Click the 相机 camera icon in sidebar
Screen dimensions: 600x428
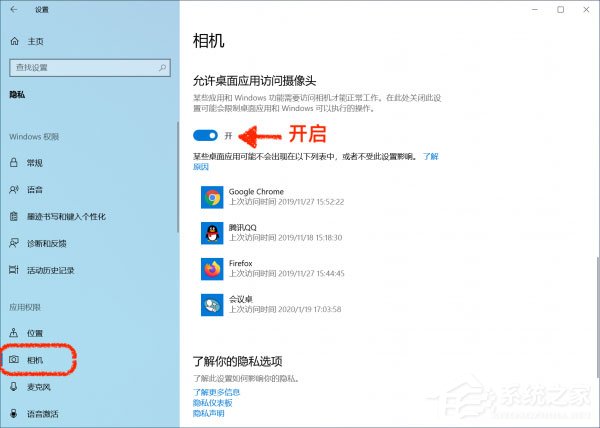[x=14, y=359]
